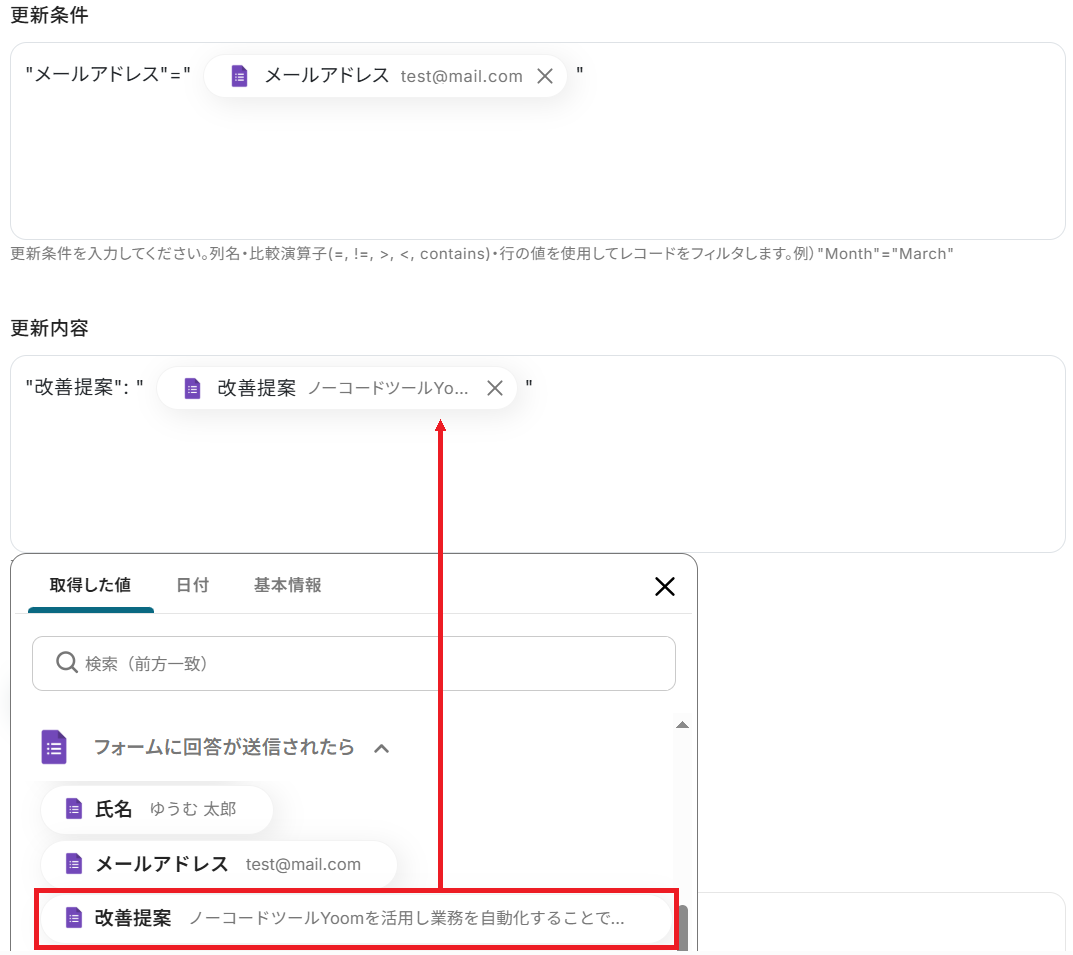The width and height of the screenshot is (1073, 955).
Task: Open the 日付 tab
Action: (x=192, y=585)
